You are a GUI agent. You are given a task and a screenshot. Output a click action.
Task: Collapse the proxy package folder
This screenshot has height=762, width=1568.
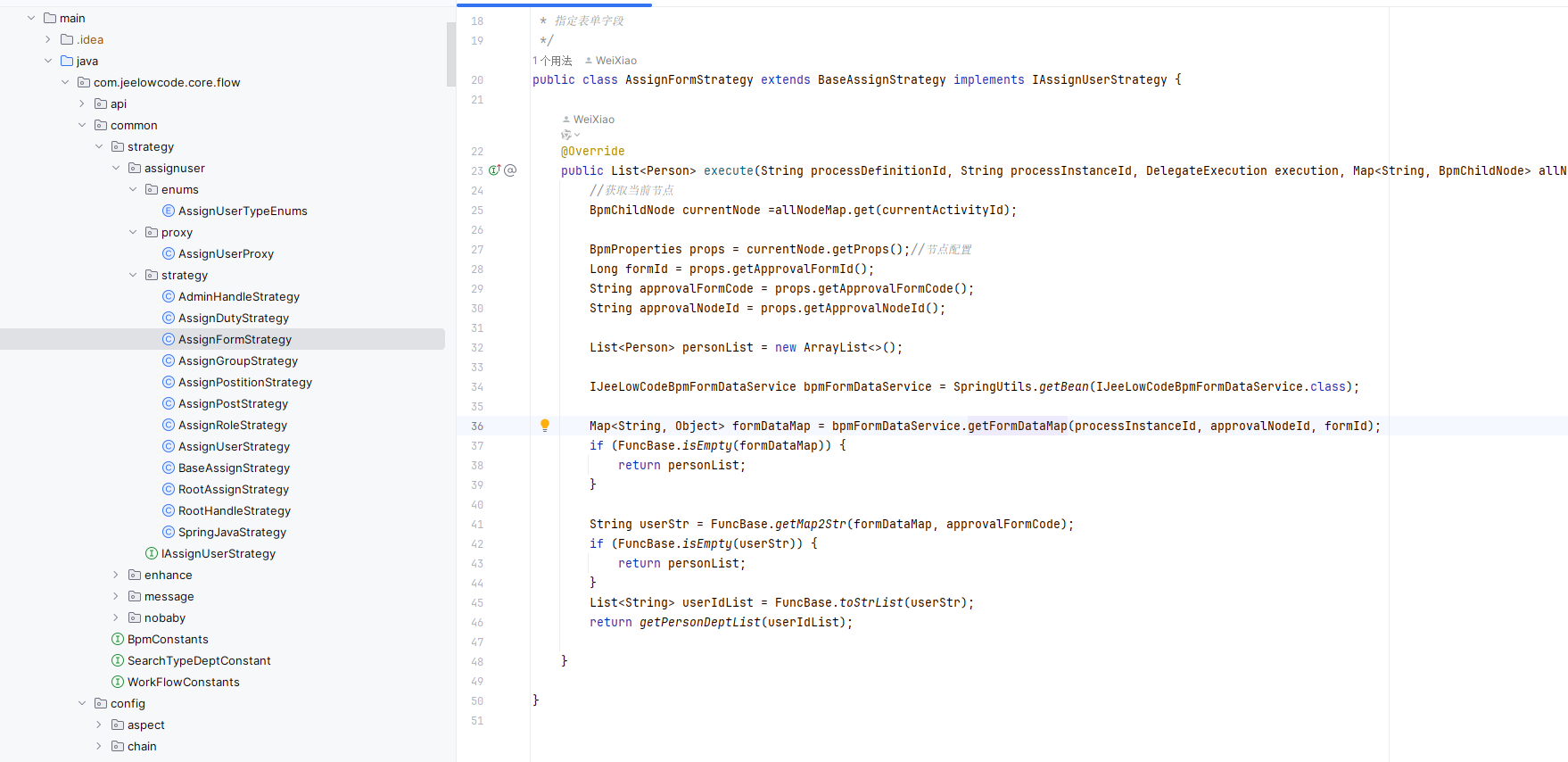click(x=133, y=233)
